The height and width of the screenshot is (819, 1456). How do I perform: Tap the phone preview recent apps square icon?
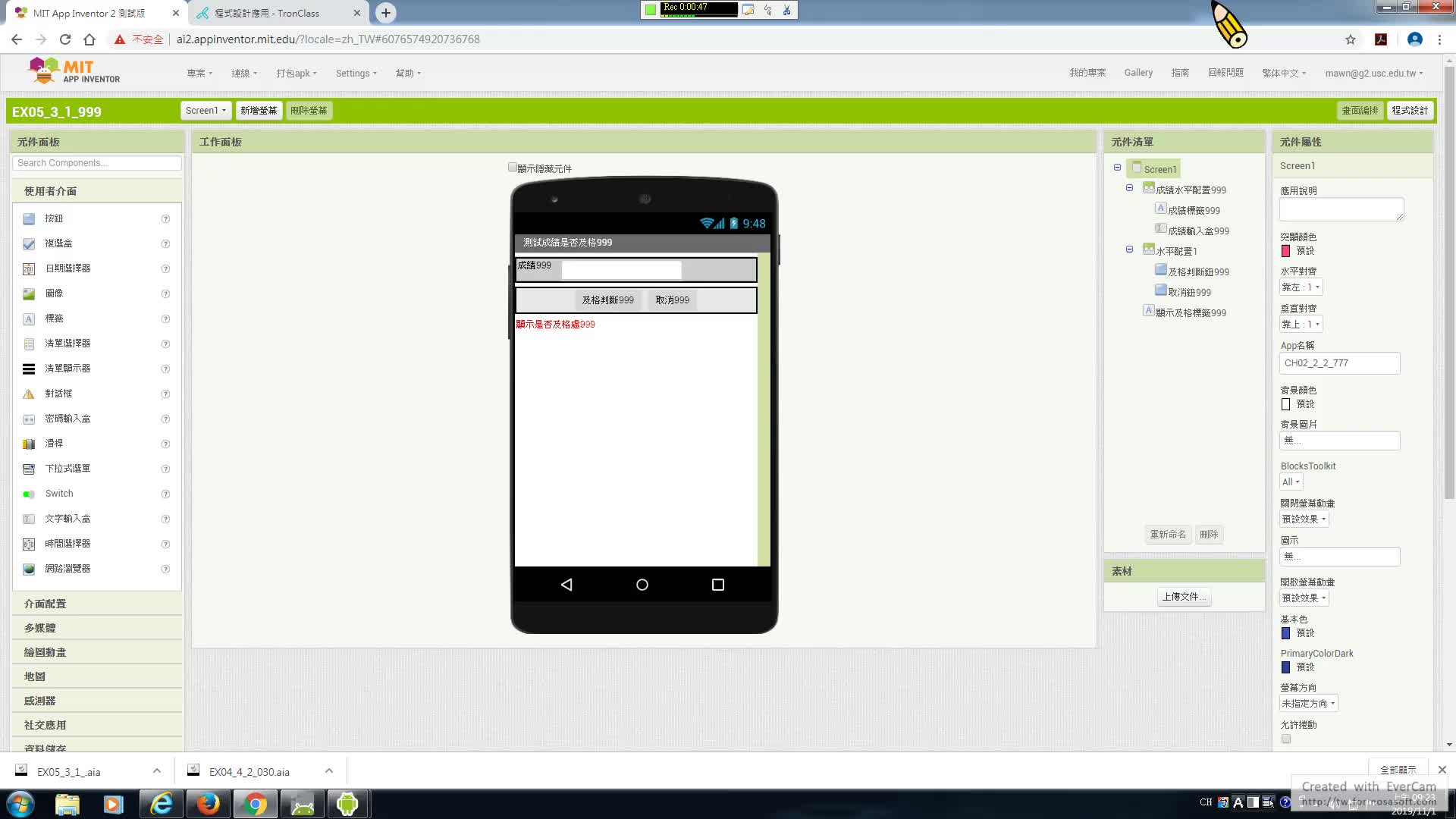718,585
